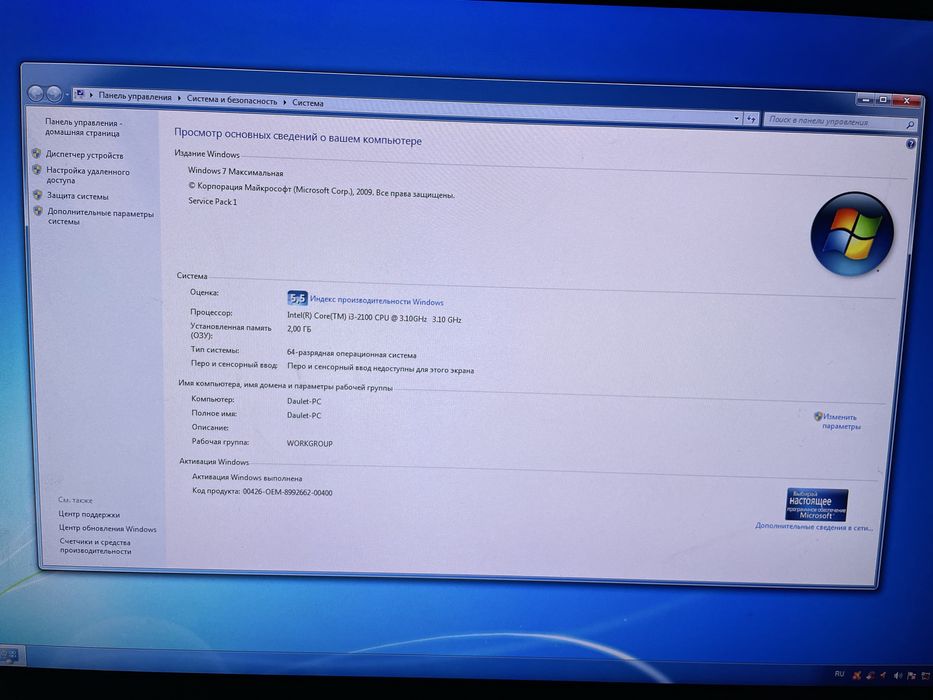Open Настройка удаленного доступа link
Screen dimensions: 933x700
click(x=87, y=175)
